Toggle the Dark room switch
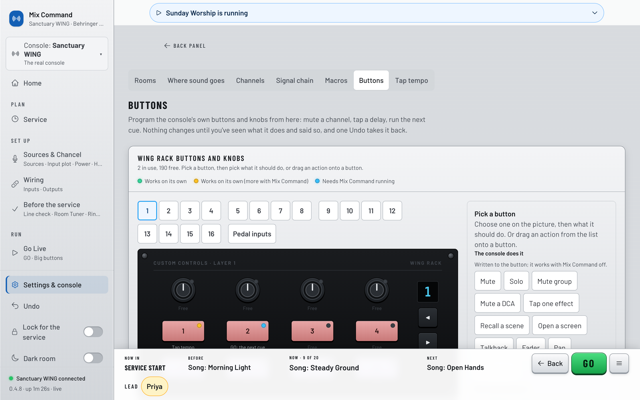Viewport: 640px width, 400px height. tap(93, 358)
